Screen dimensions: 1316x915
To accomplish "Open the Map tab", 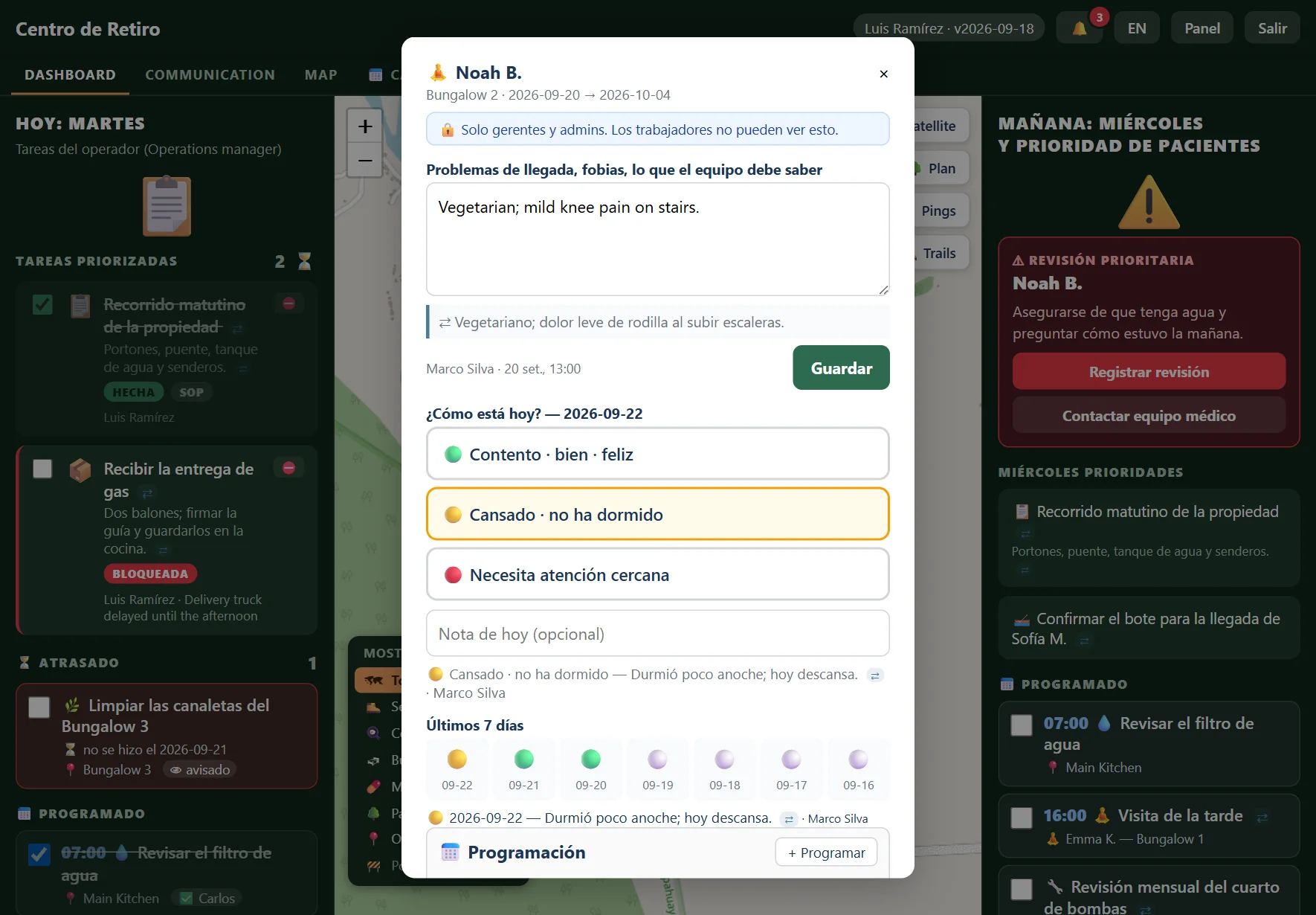I will [320, 74].
